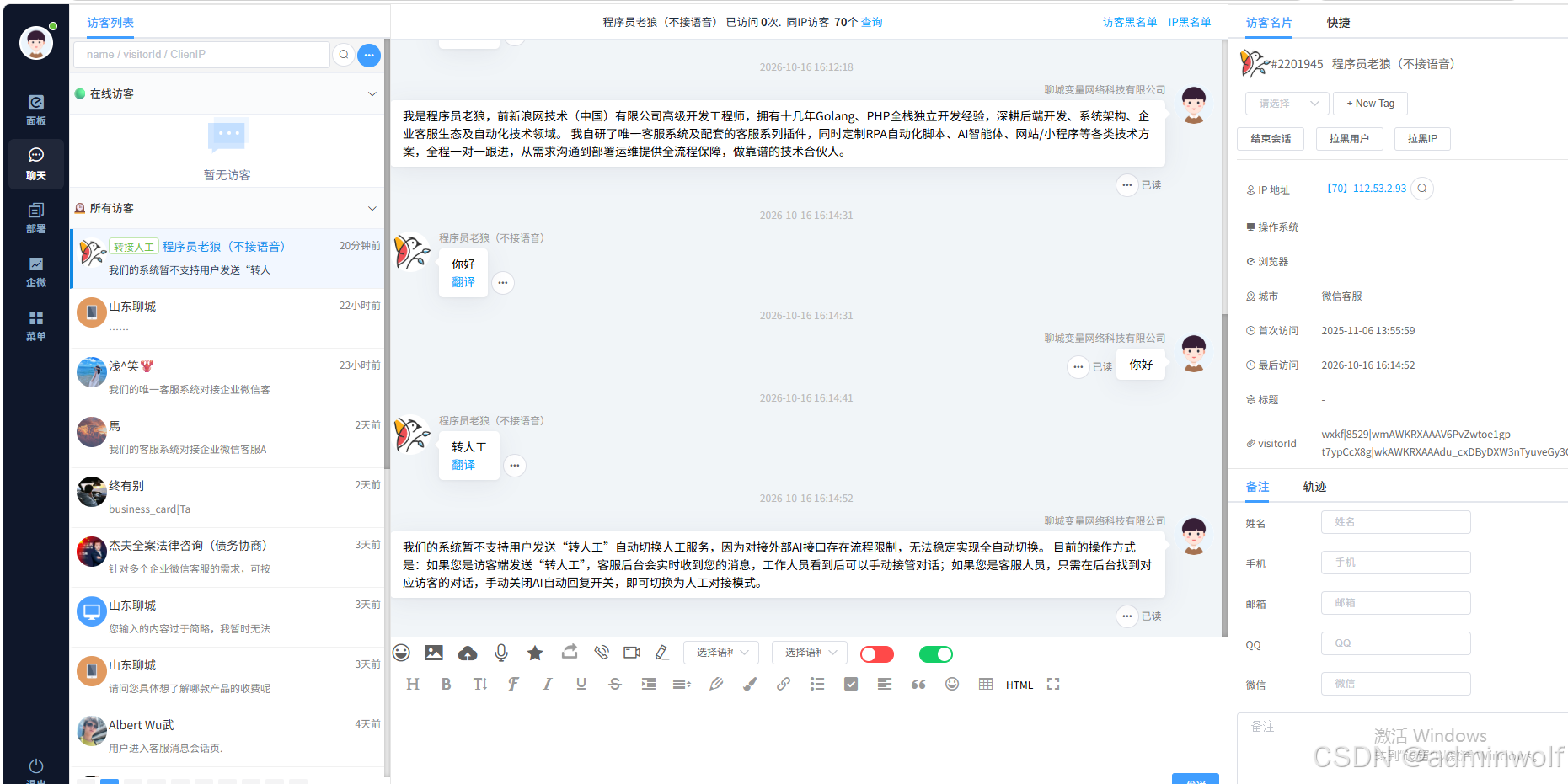Toggle underline text formatting
The image size is (1568, 784).
tap(581, 685)
